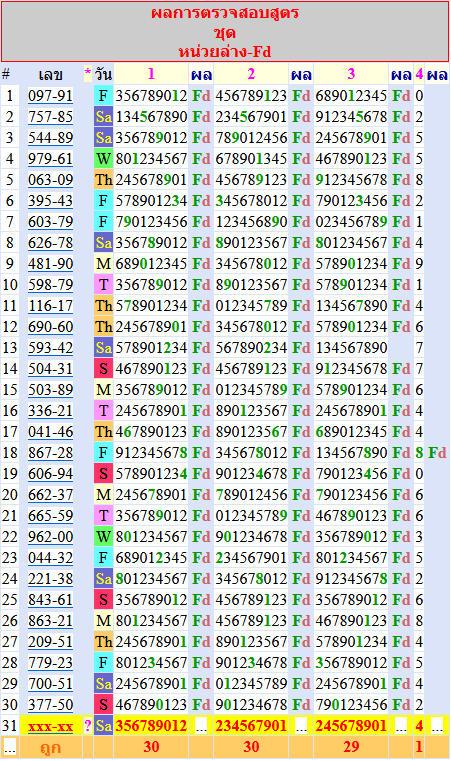Click the column 3 header

pos(351,74)
